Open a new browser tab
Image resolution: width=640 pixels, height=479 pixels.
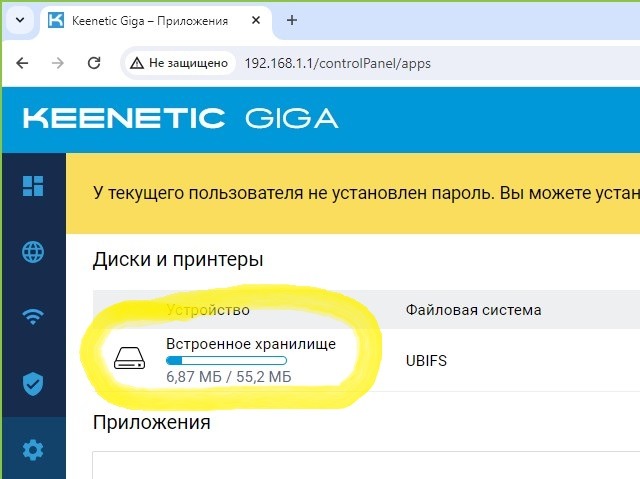(x=292, y=20)
